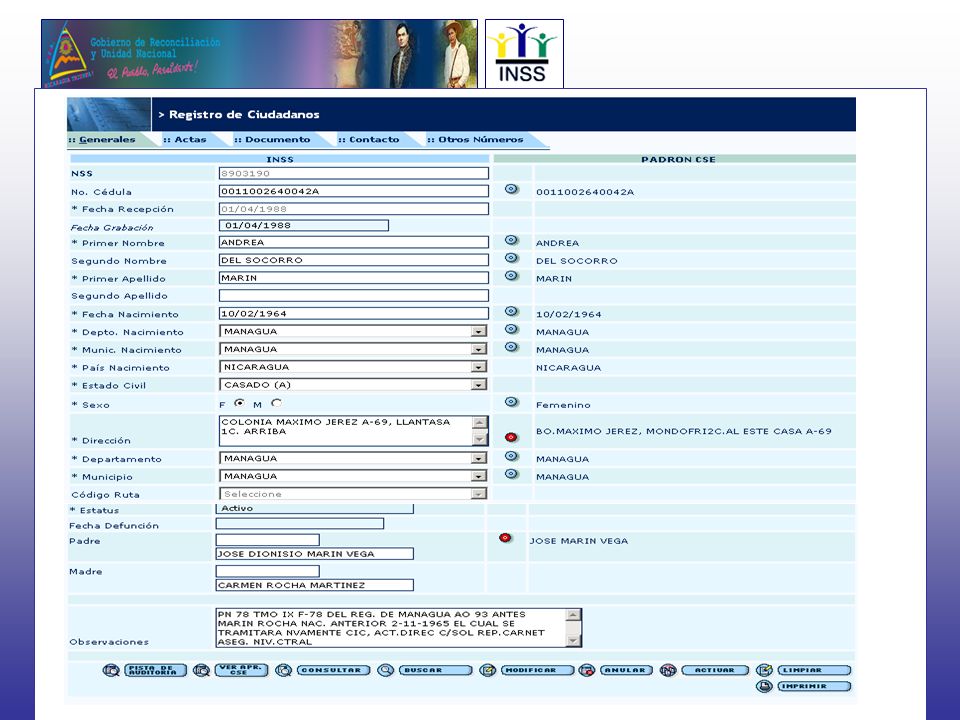Click the Ver Apr. CSE button
960x720 pixels.
pos(241,670)
